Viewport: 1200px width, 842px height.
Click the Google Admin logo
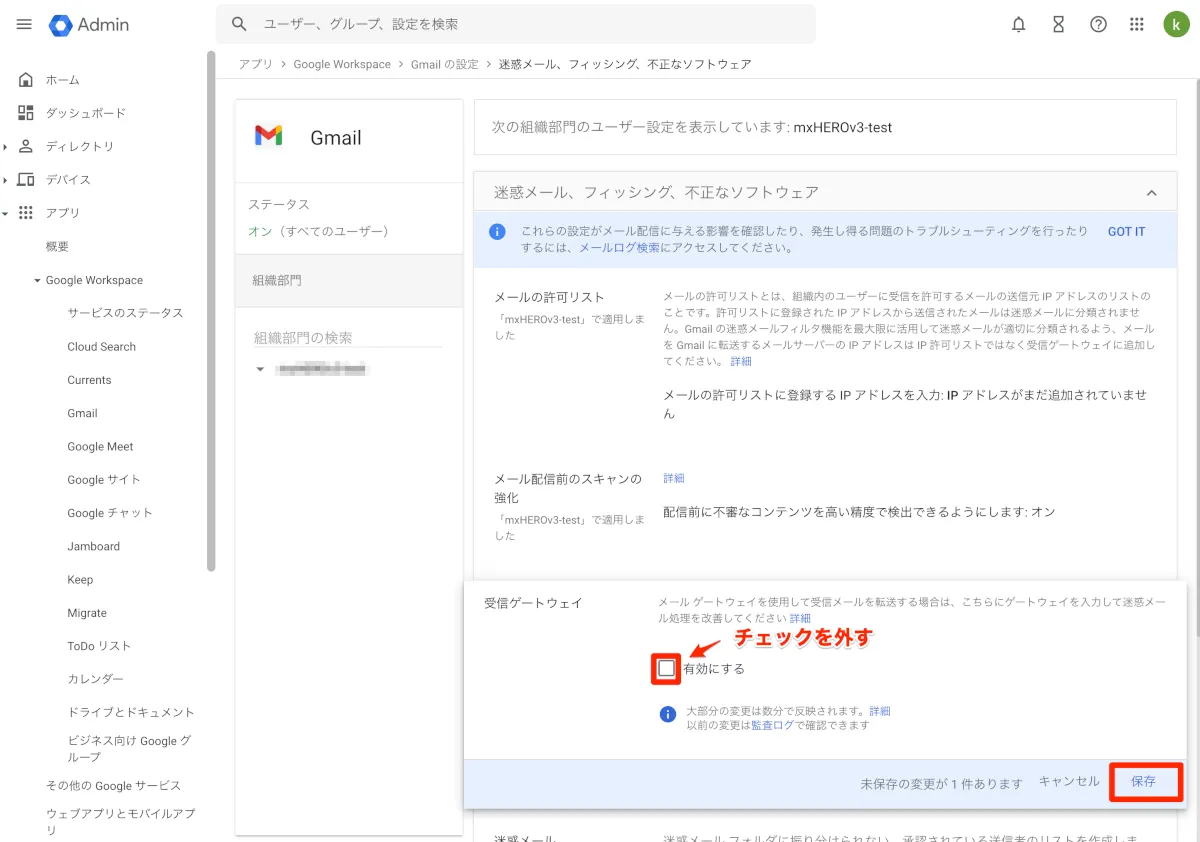click(x=89, y=25)
